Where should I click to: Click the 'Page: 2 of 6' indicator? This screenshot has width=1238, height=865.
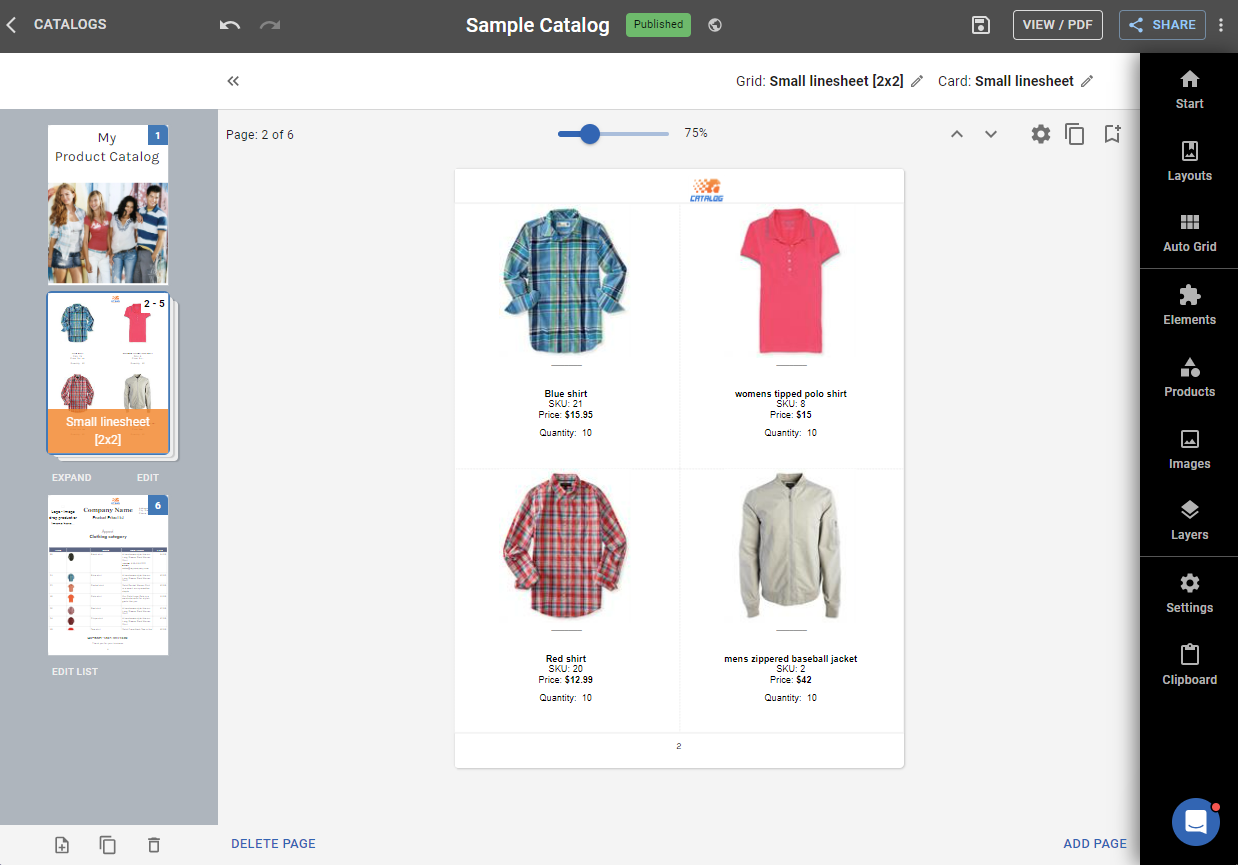coord(260,135)
